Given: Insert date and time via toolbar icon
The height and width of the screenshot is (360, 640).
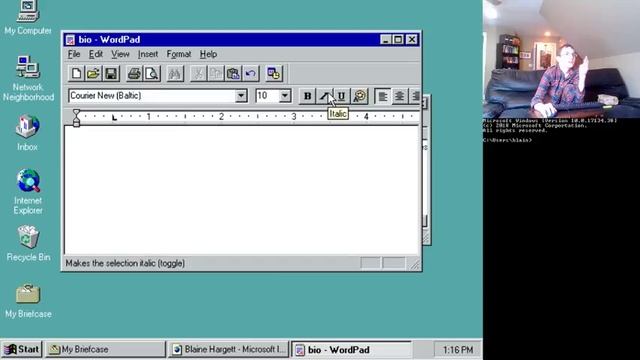Looking at the screenshot, I should point(274,74).
